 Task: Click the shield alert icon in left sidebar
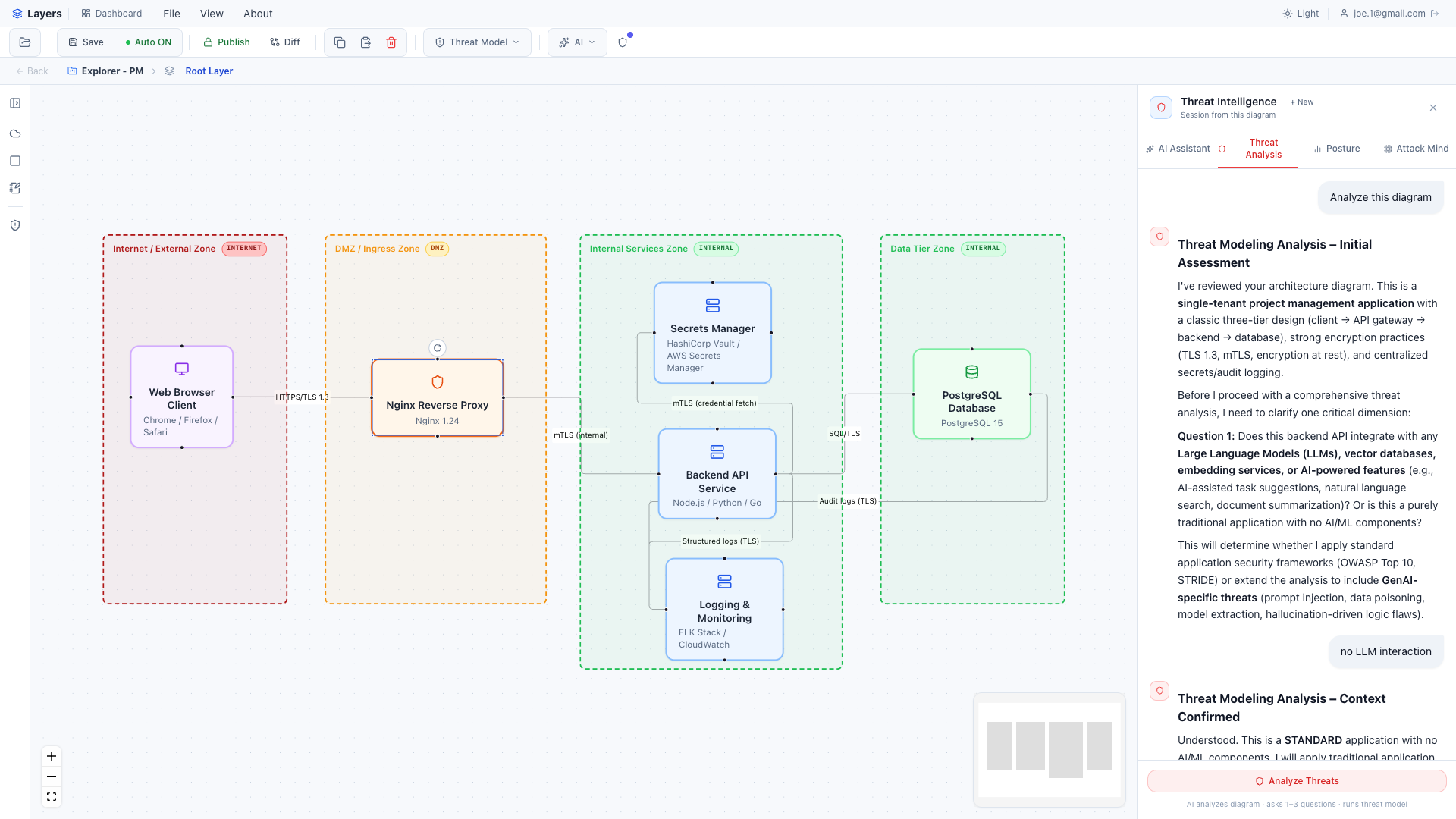15,225
